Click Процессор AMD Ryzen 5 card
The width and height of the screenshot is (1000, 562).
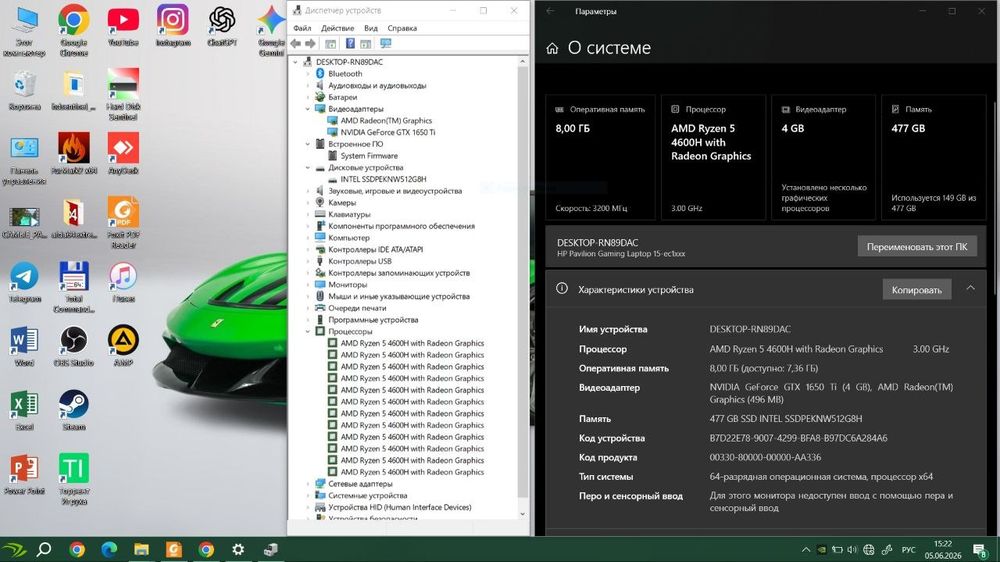(713, 158)
